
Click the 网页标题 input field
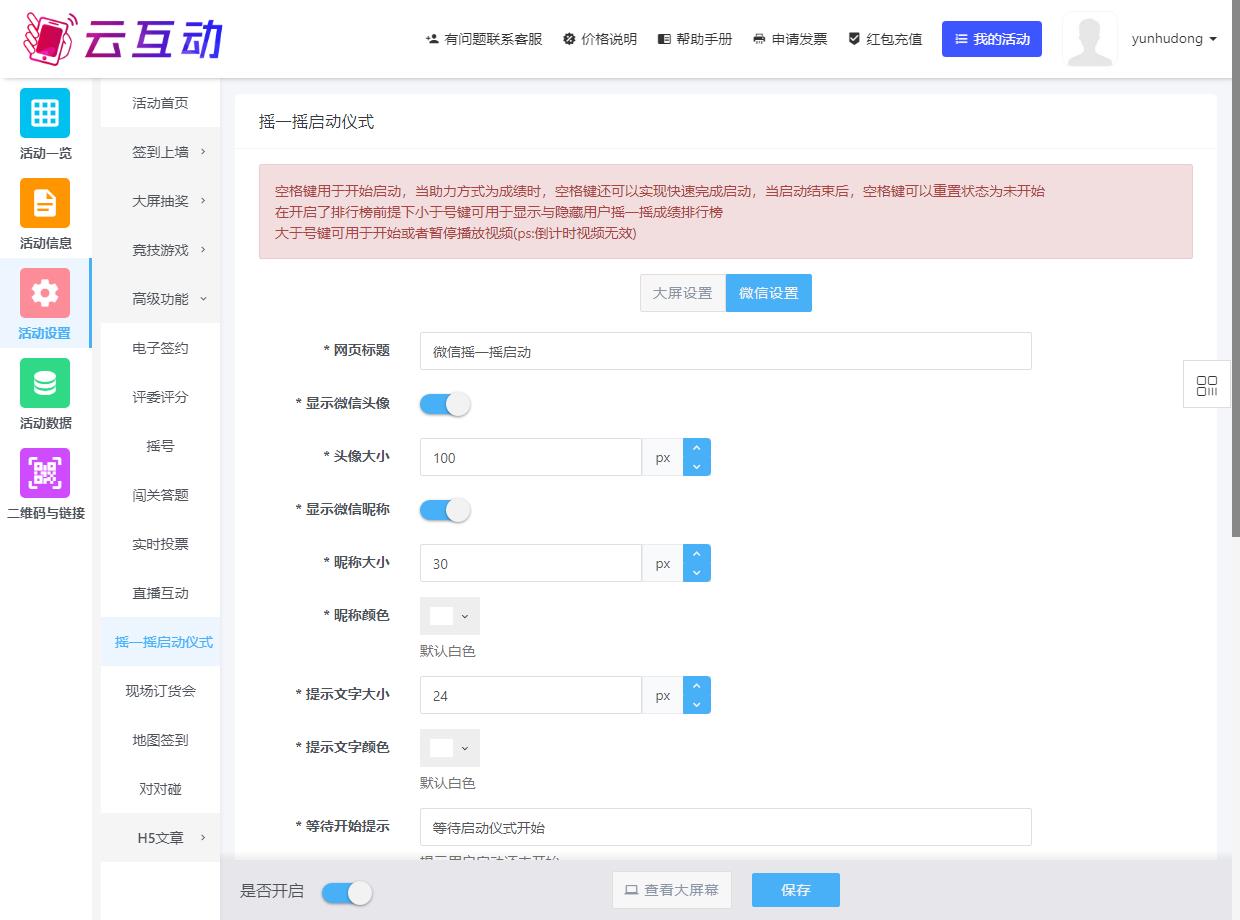tap(725, 351)
